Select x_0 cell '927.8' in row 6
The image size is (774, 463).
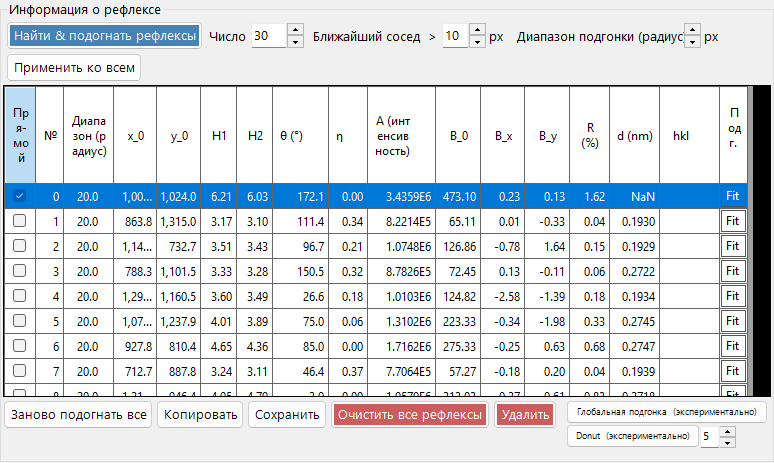click(x=135, y=346)
